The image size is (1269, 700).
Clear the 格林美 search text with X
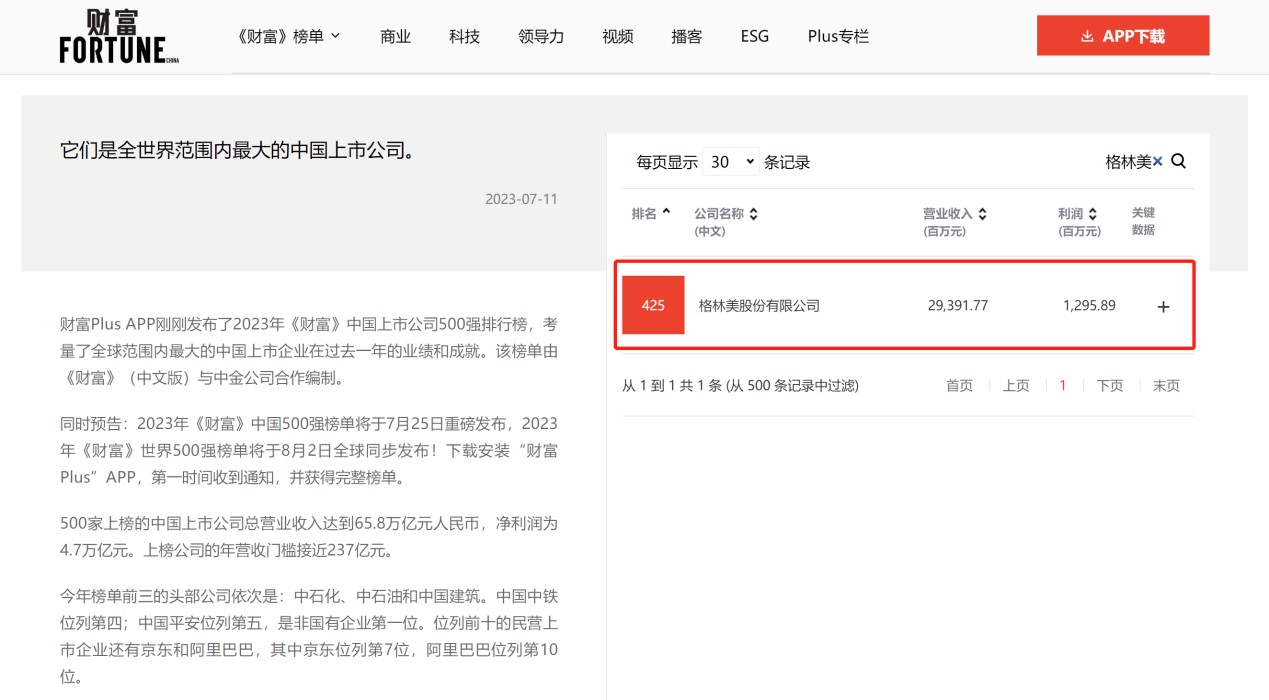tap(1158, 161)
